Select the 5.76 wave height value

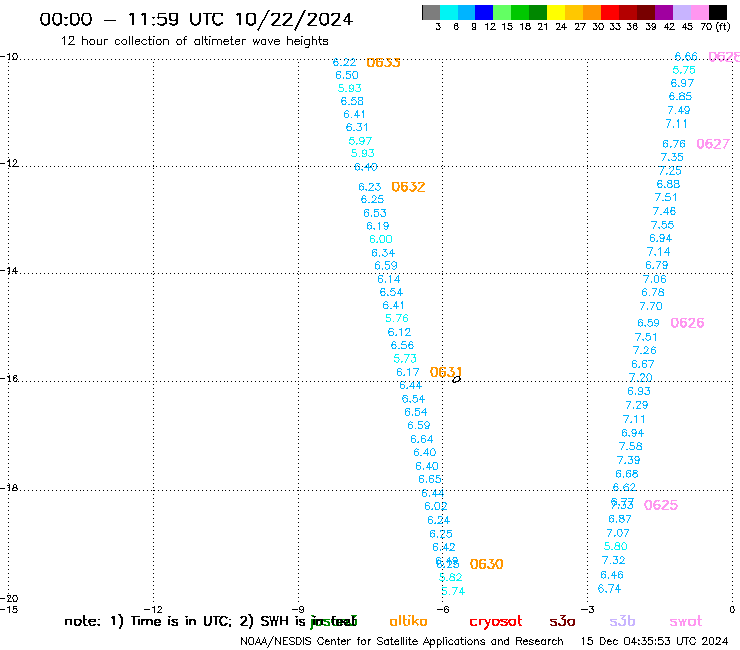click(396, 318)
